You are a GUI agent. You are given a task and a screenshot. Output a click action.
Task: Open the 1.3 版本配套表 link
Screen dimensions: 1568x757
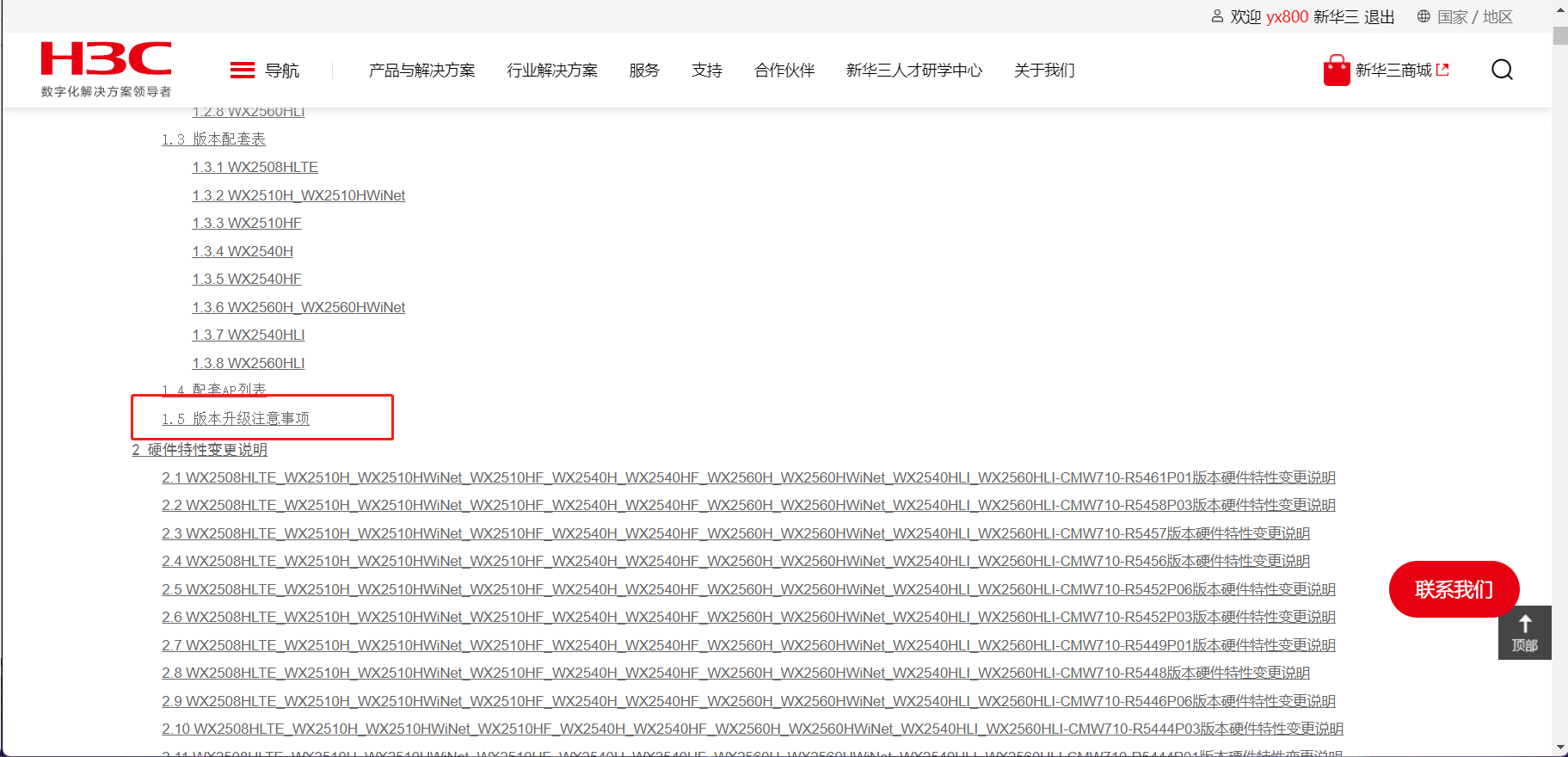[213, 139]
